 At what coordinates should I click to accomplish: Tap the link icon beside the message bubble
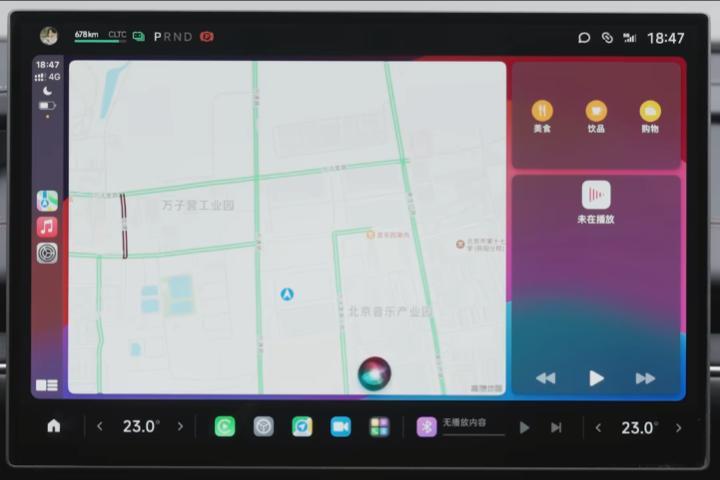[607, 38]
